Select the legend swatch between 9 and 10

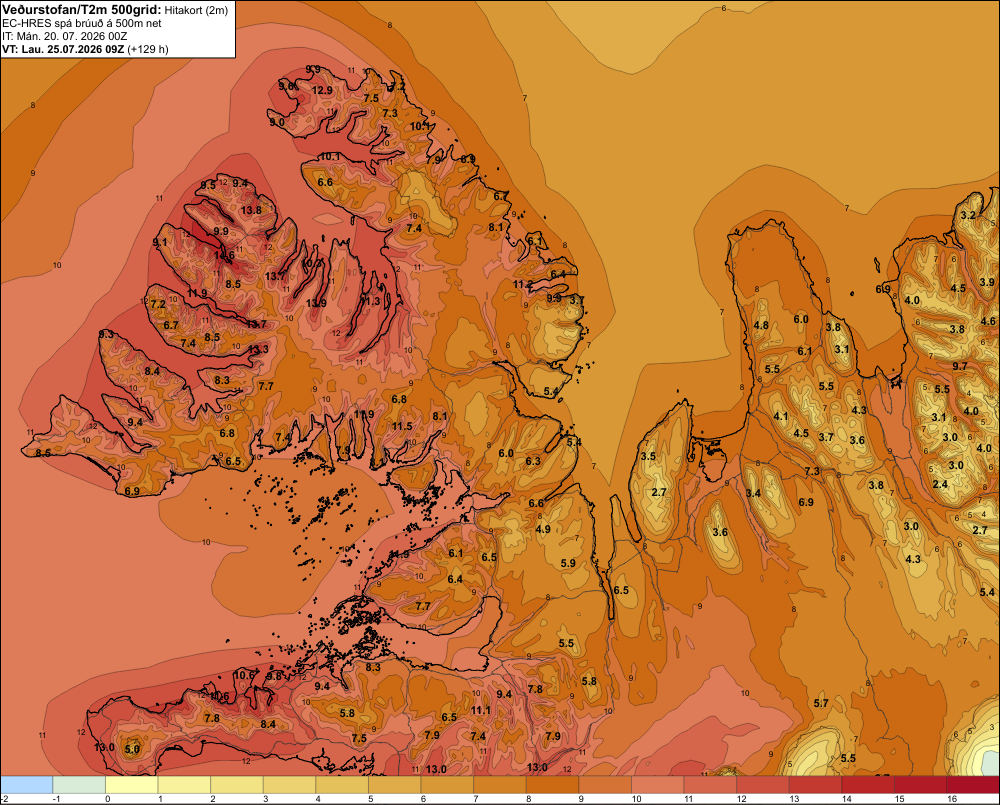tap(605, 785)
